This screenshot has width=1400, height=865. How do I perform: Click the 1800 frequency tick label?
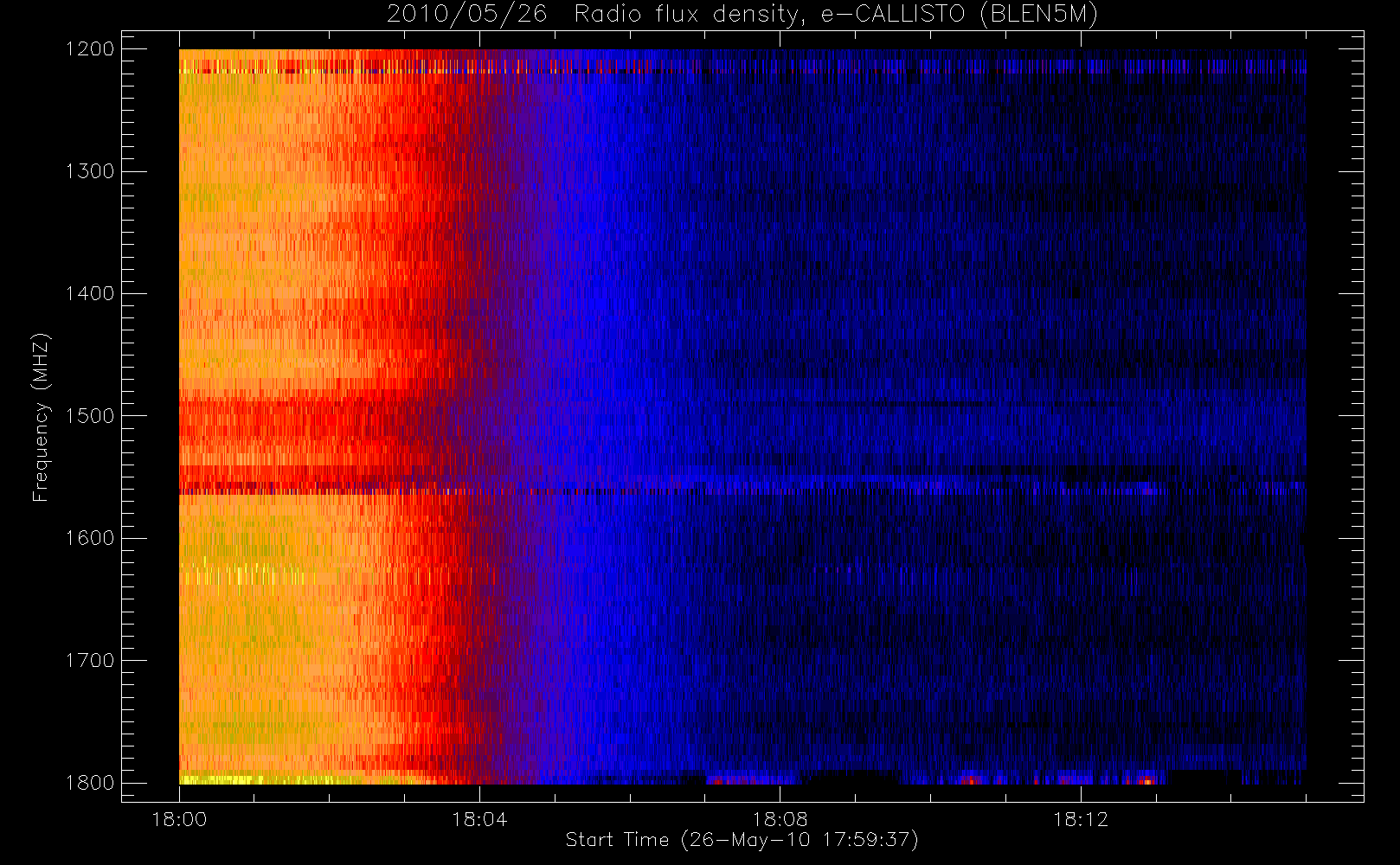click(90, 783)
